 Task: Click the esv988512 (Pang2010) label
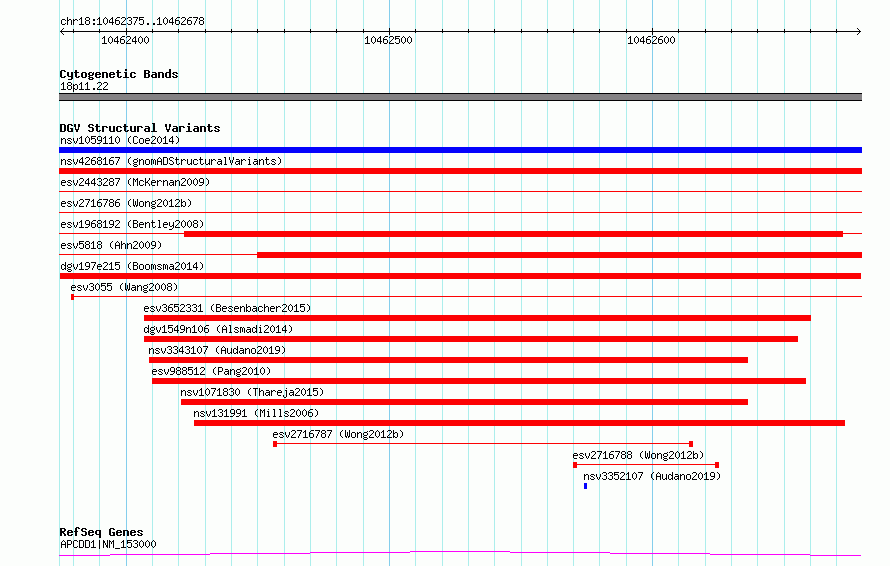[211, 371]
